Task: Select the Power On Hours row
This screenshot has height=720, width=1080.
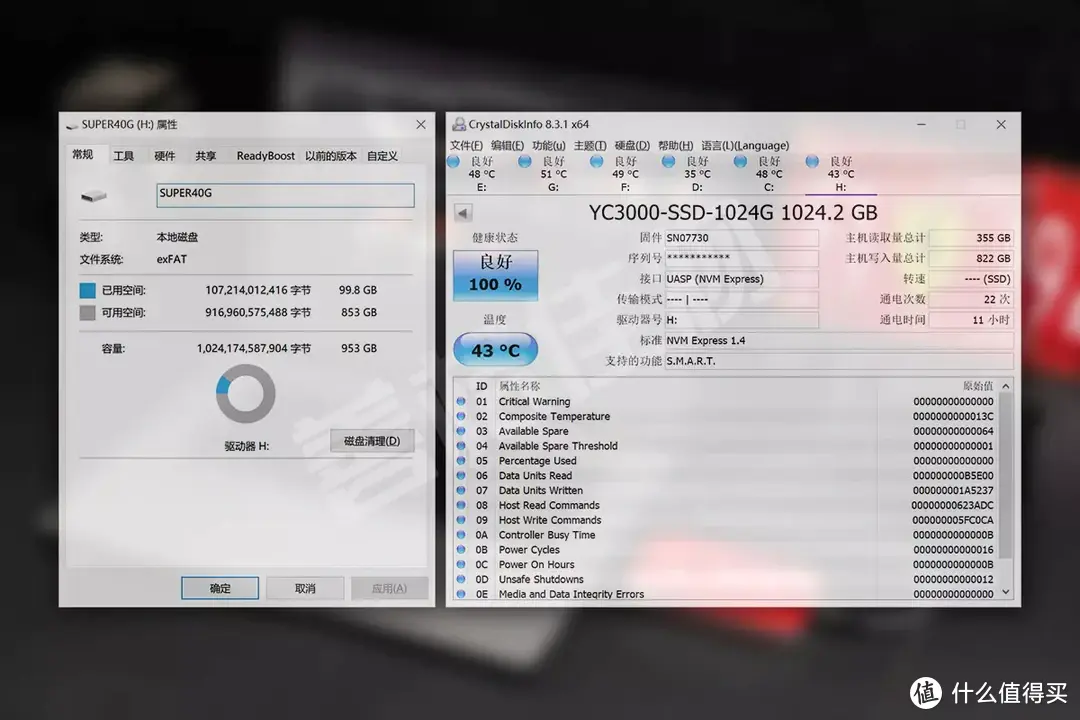Action: (726, 564)
